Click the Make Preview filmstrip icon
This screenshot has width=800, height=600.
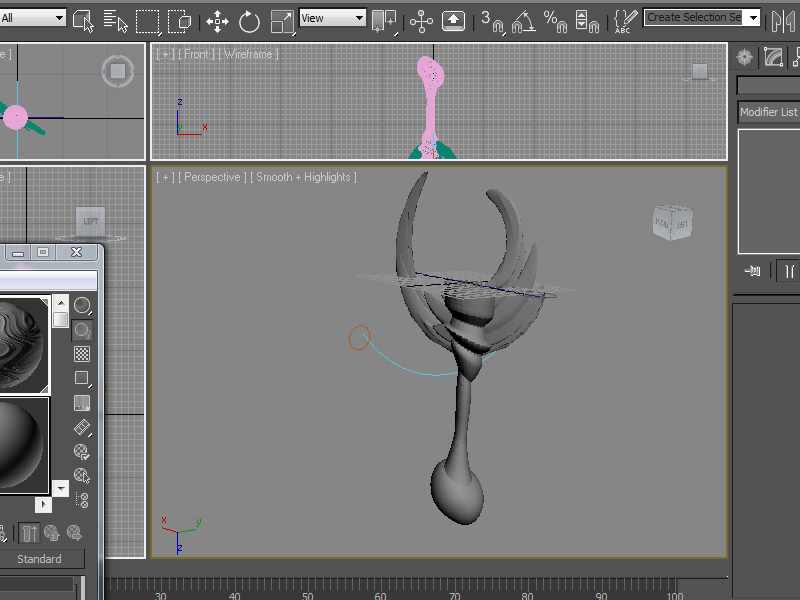pos(82,427)
